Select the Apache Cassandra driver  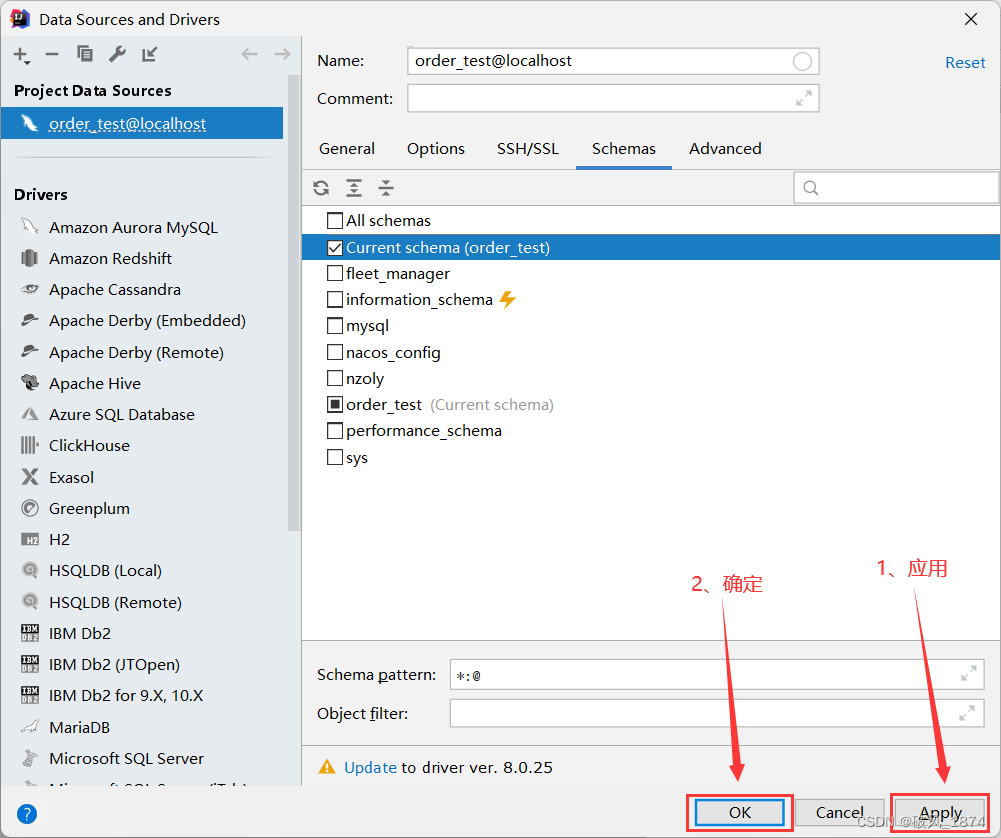click(x=115, y=290)
